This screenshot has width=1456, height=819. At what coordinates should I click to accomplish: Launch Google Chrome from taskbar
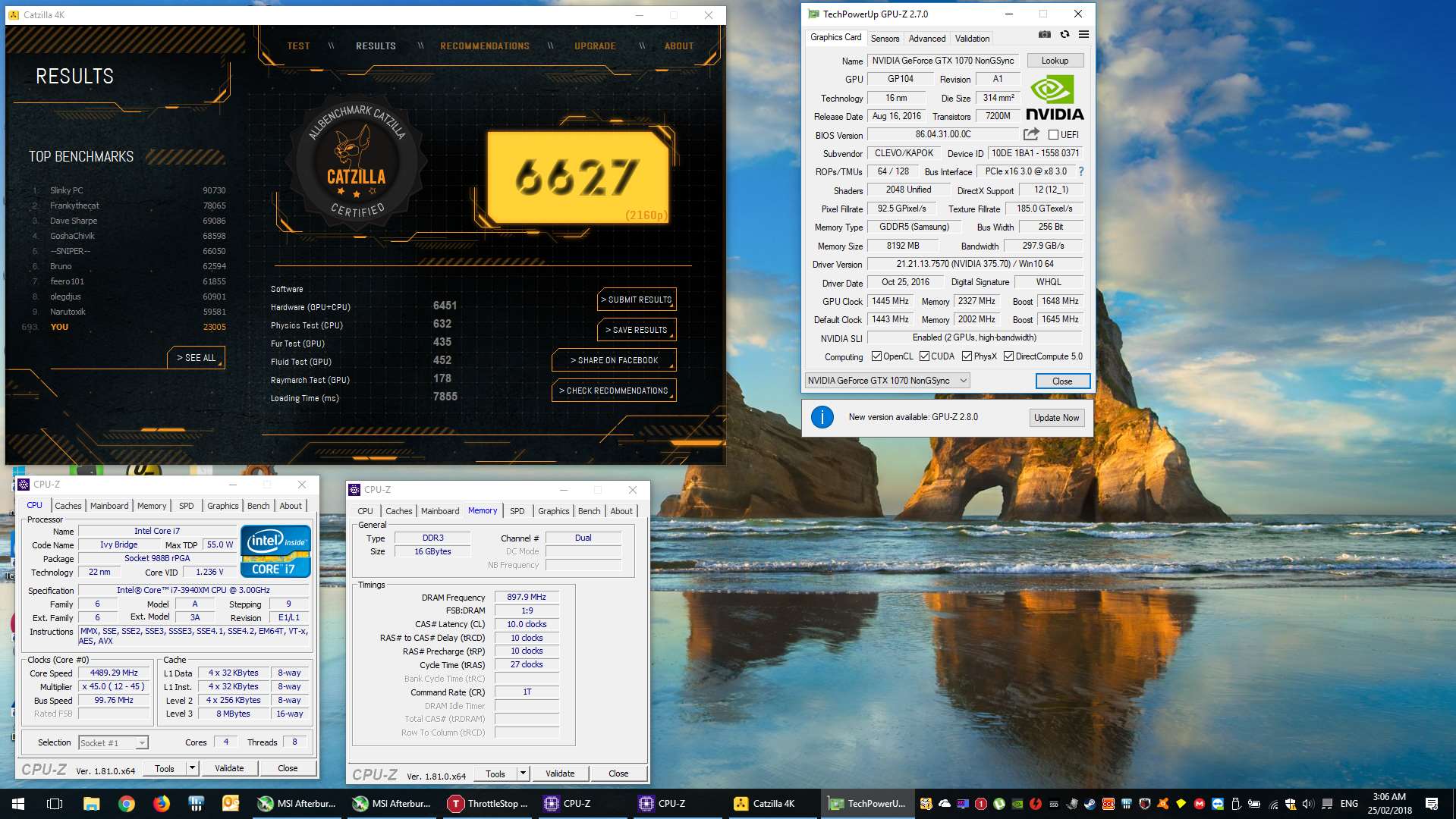tap(126, 804)
